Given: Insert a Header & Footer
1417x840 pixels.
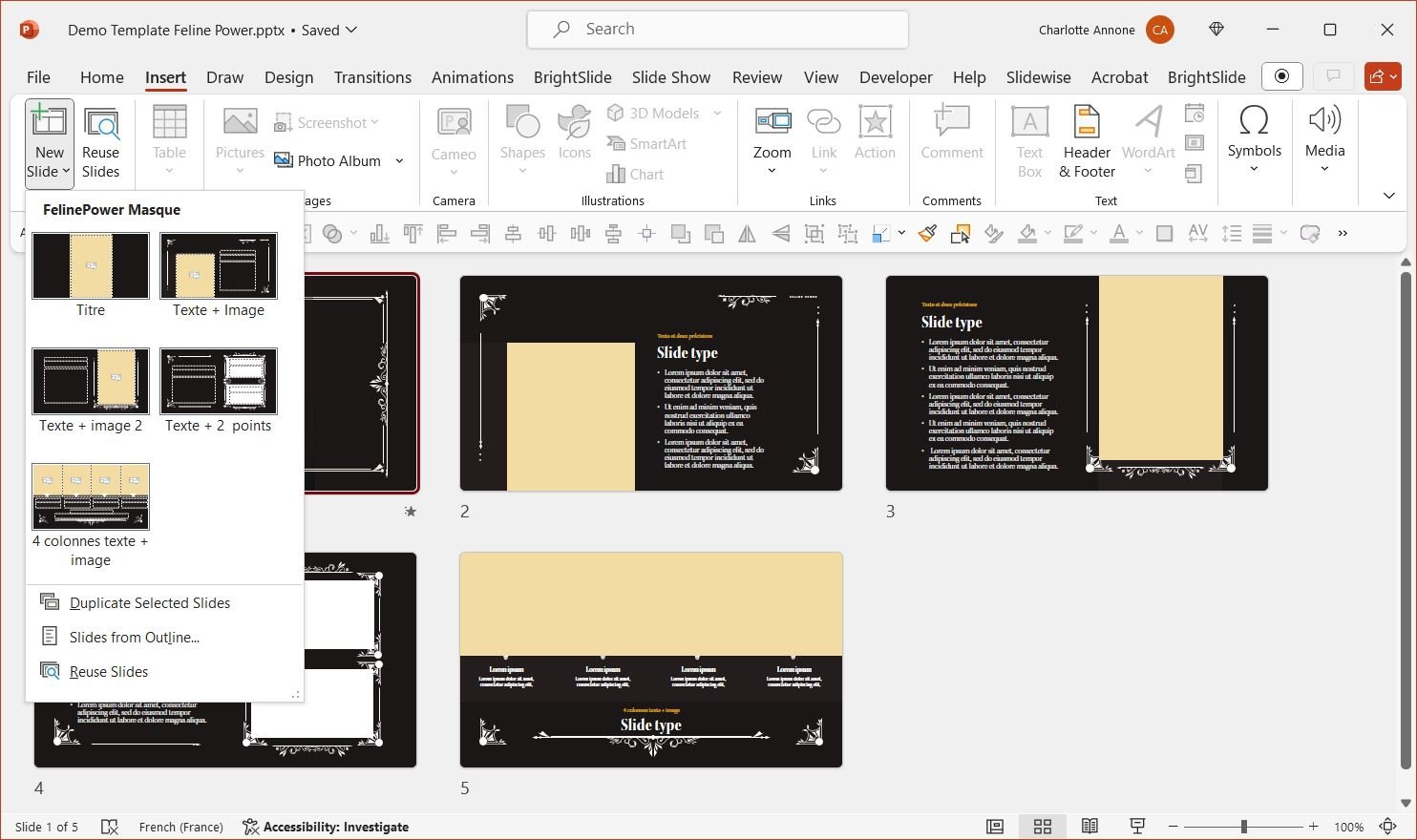Looking at the screenshot, I should pos(1087,142).
